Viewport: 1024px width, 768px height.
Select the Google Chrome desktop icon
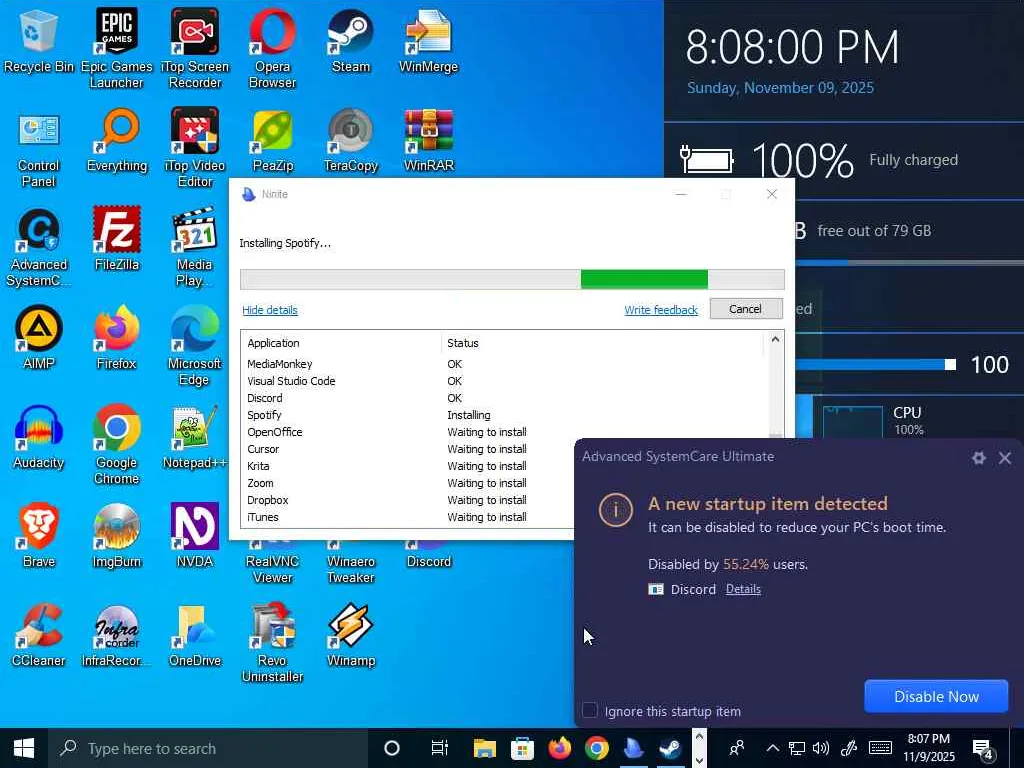pos(117,445)
